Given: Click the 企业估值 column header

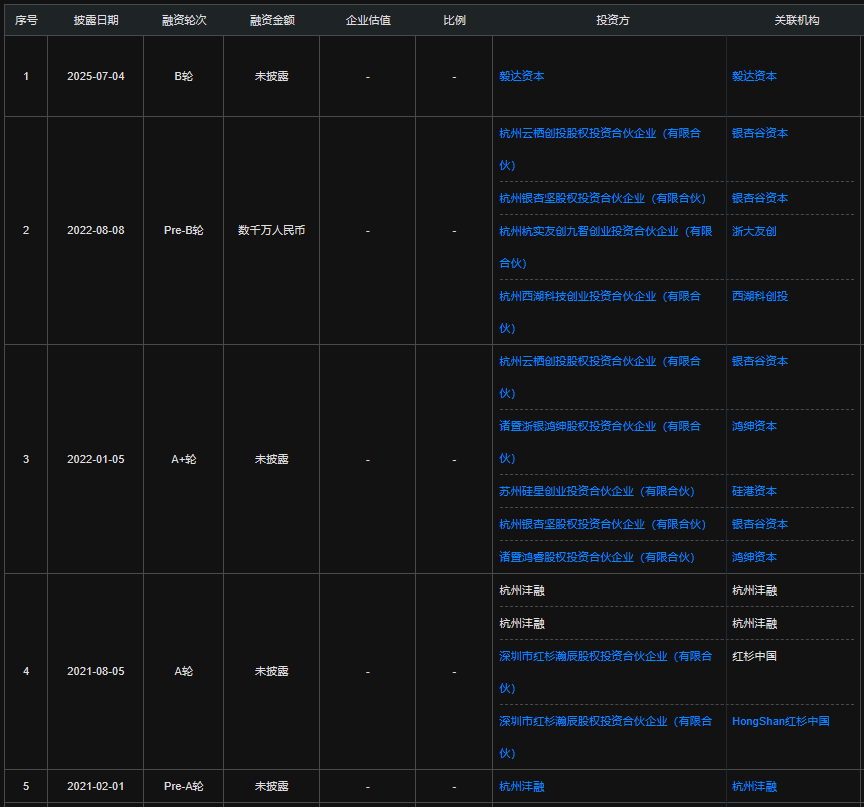Looking at the screenshot, I should pyautogui.click(x=368, y=20).
